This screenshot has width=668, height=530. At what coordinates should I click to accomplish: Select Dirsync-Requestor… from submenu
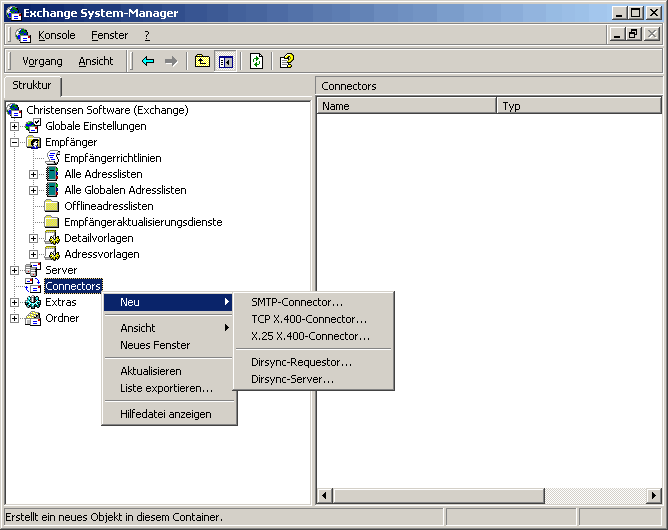[314, 362]
